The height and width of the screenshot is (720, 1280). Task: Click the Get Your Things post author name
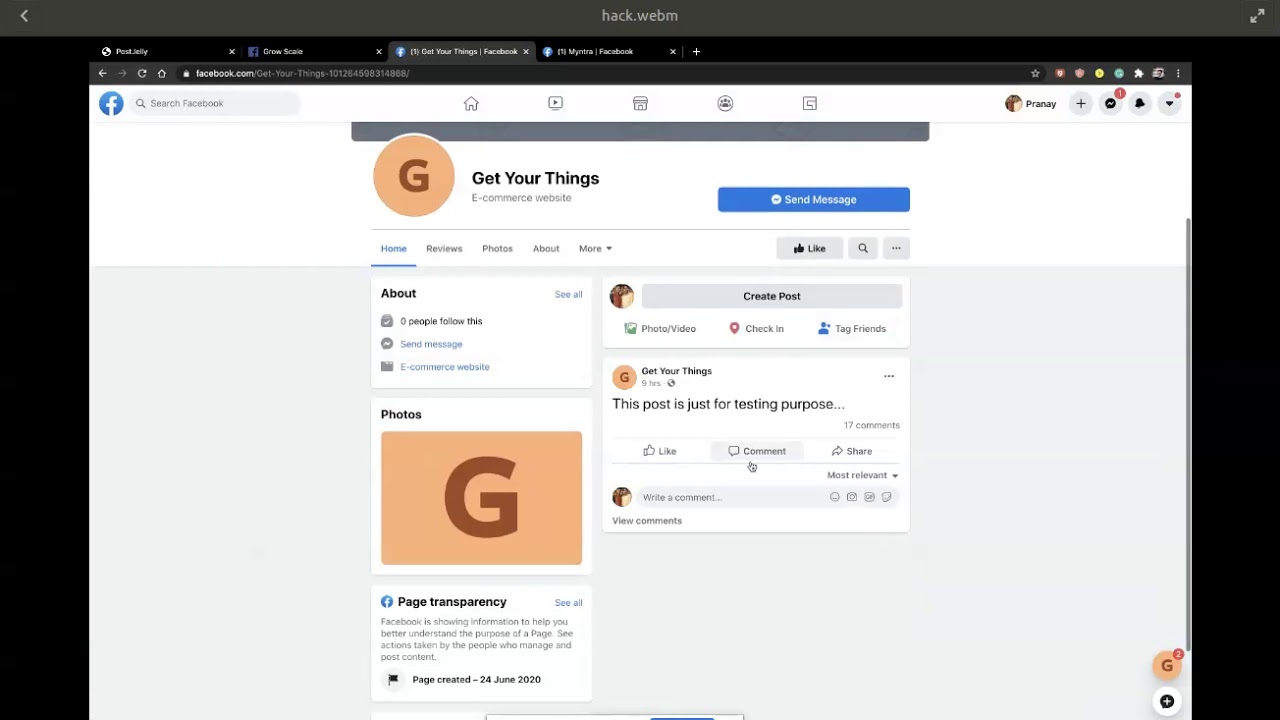pos(677,371)
